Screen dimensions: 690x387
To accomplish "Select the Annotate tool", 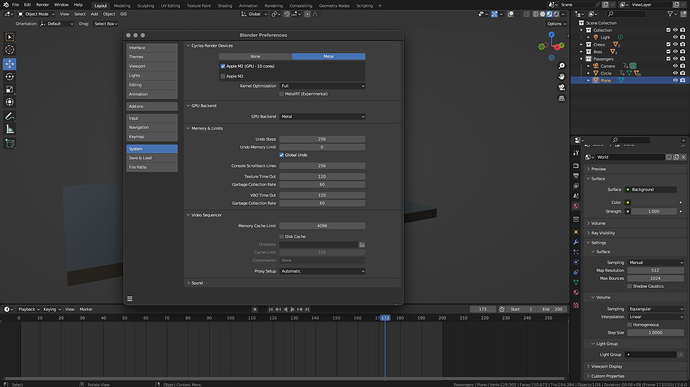I will [x=10, y=117].
